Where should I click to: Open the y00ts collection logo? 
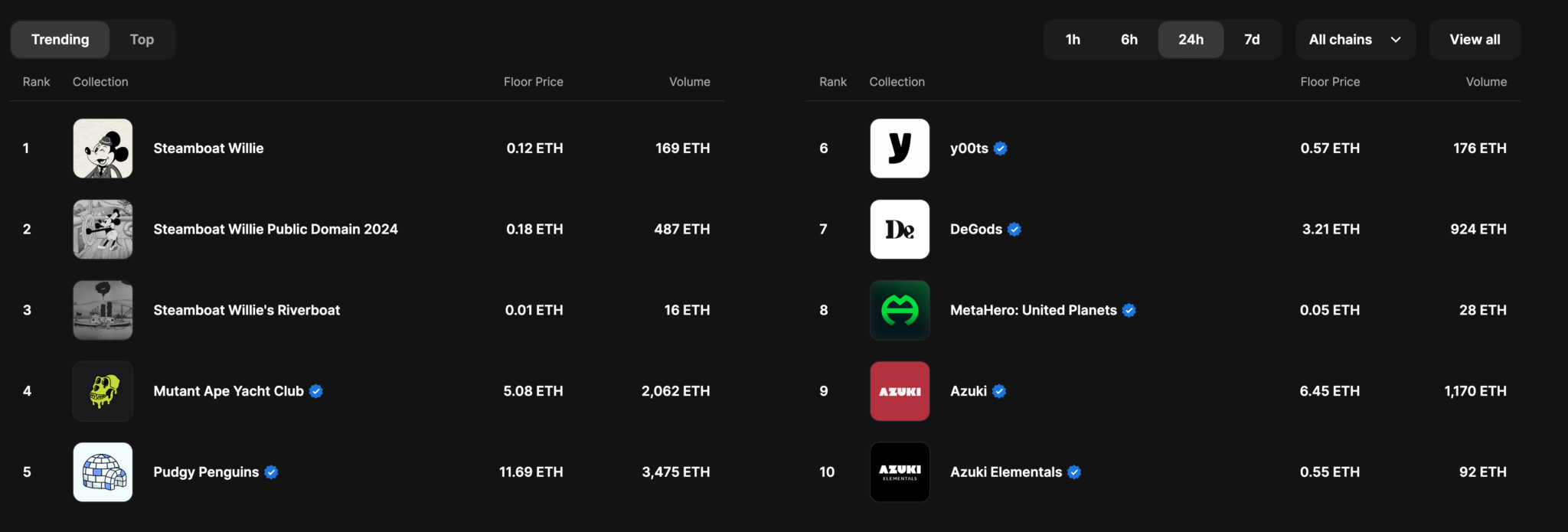[x=900, y=149]
